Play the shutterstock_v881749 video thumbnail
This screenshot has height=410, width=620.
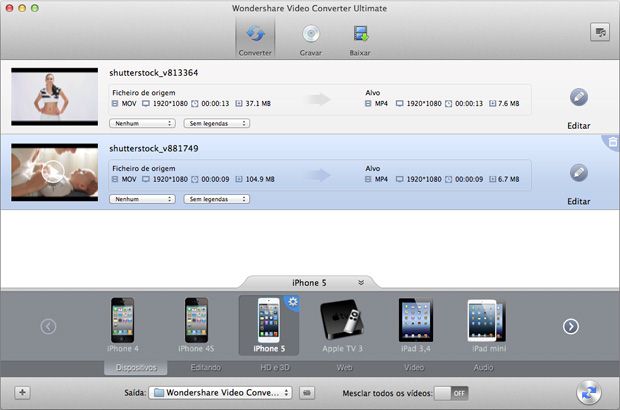pos(54,172)
